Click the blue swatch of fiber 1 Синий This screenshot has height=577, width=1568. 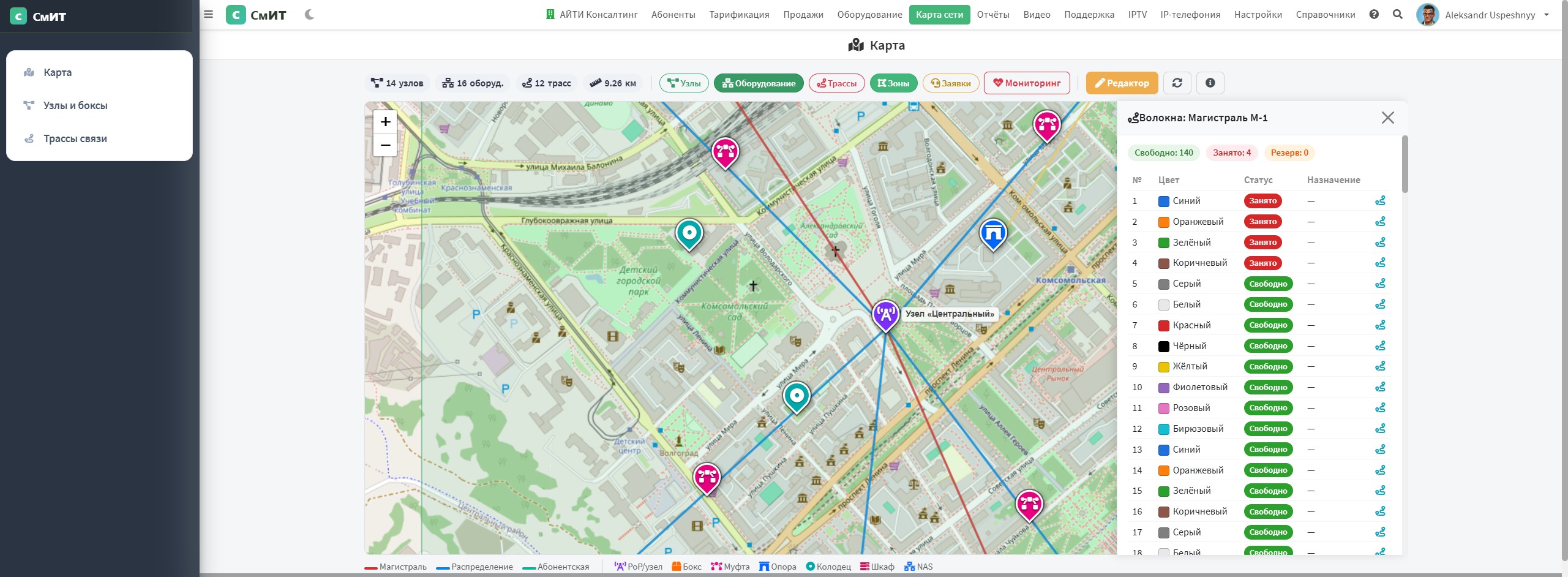(1164, 202)
